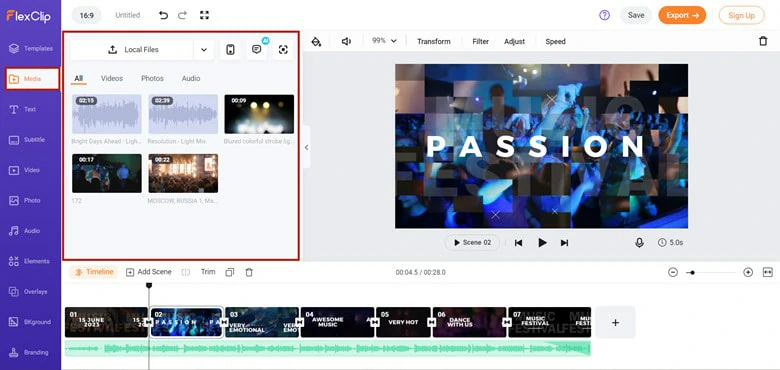Expand the Local Files upload dropdown arrow
This screenshot has height=370, width=780.
(204, 50)
